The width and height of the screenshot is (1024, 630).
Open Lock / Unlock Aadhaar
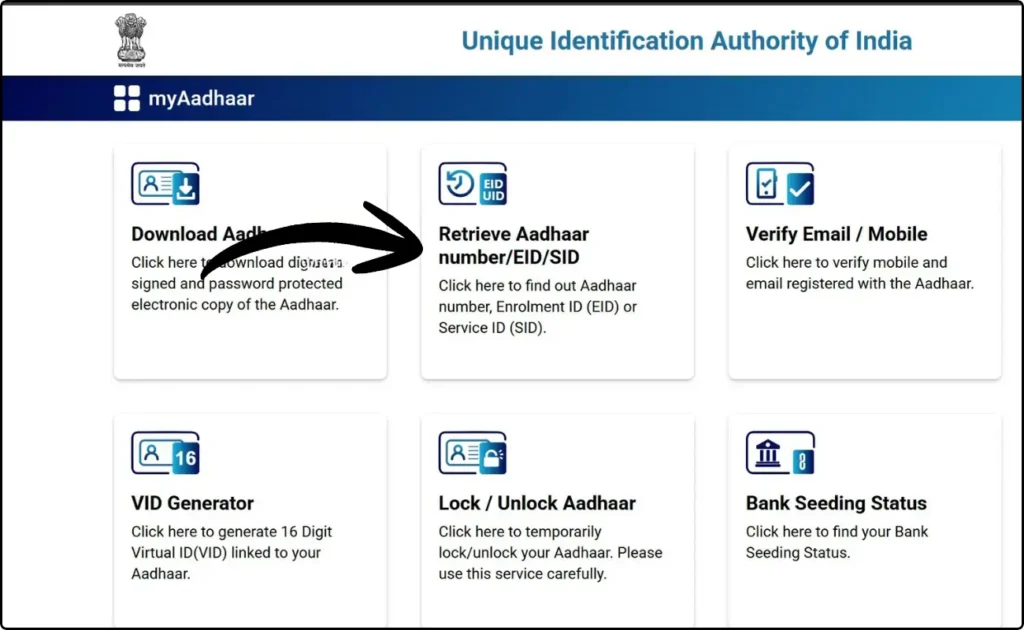[x=537, y=503]
